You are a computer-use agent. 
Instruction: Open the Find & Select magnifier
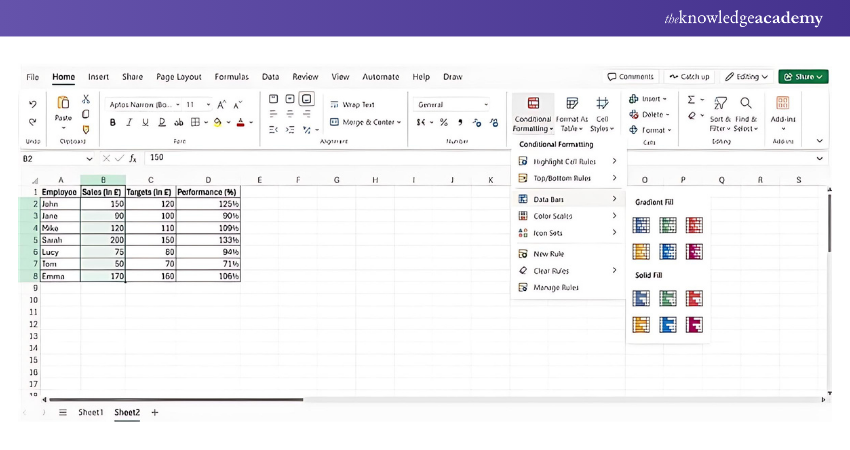[x=746, y=104]
